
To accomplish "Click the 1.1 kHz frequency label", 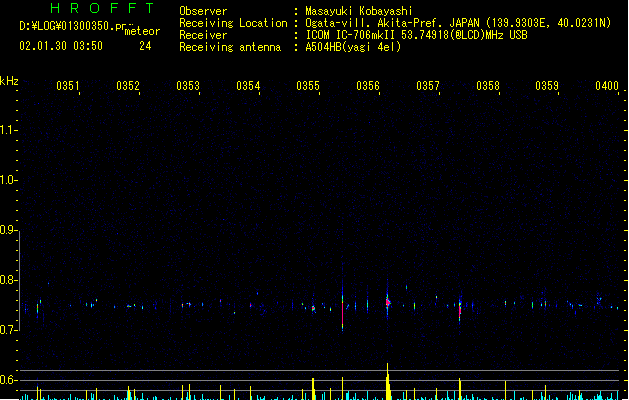I will pyautogui.click(x=8, y=130).
